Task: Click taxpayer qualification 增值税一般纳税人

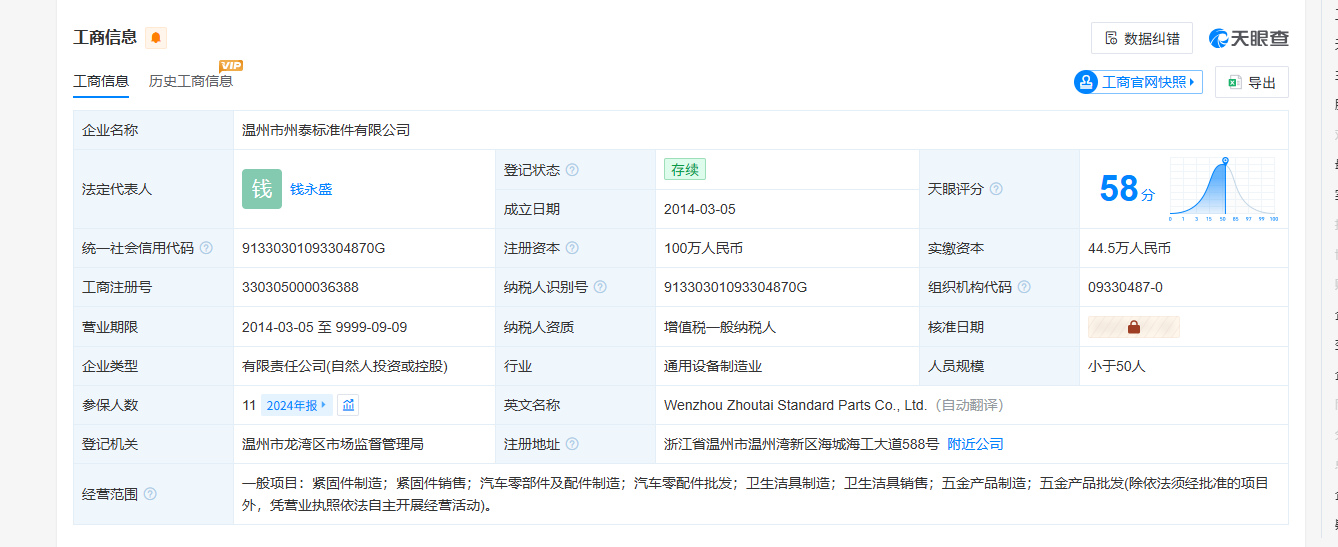Action: click(x=720, y=327)
